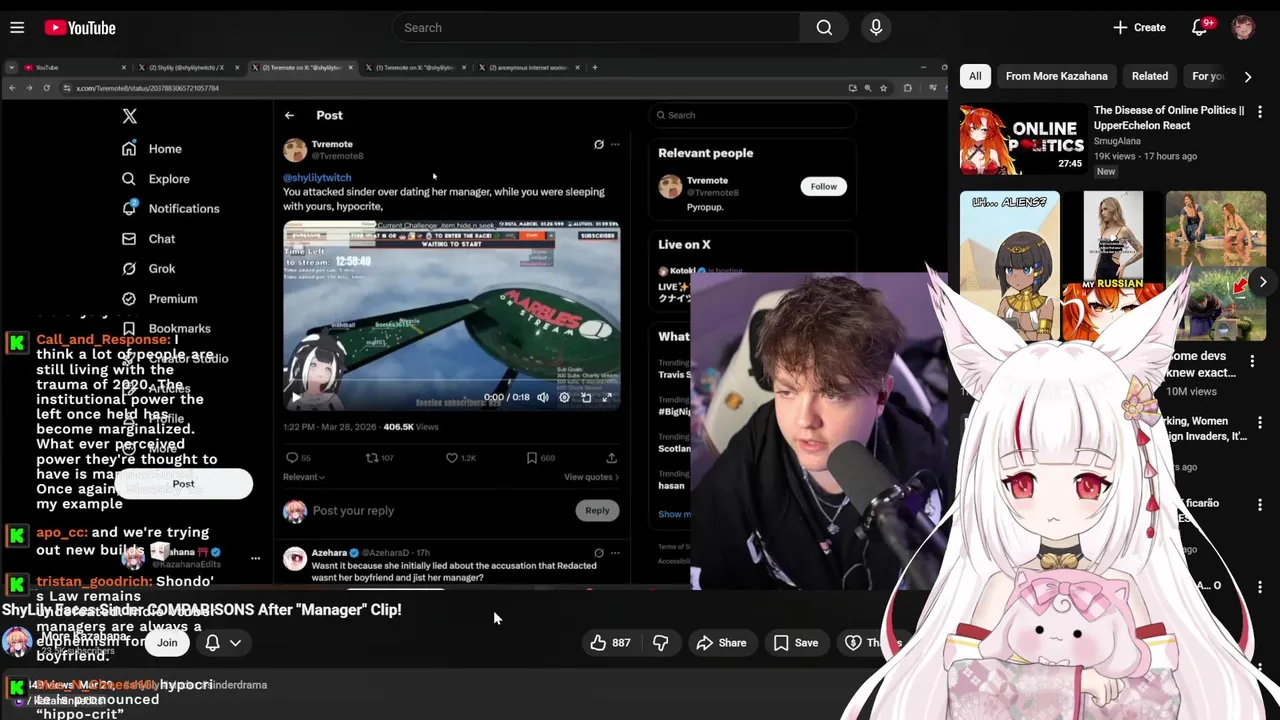
Task: Open a new browser tab with plus
Action: point(595,67)
